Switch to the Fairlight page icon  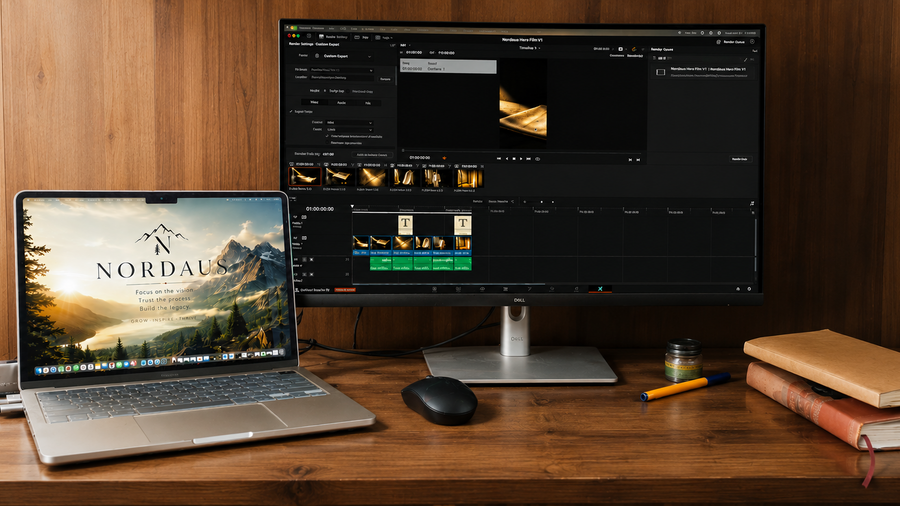[576, 289]
